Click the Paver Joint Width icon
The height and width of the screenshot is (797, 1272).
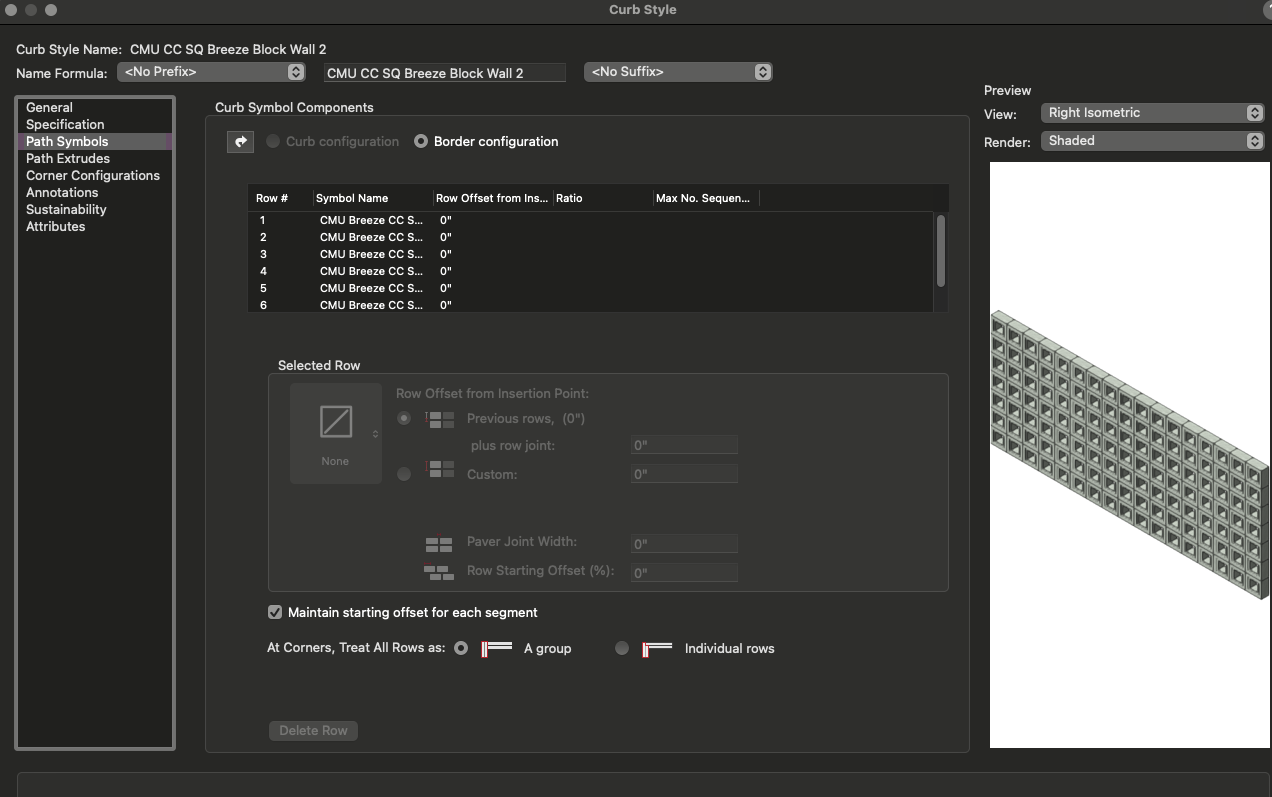tap(439, 543)
